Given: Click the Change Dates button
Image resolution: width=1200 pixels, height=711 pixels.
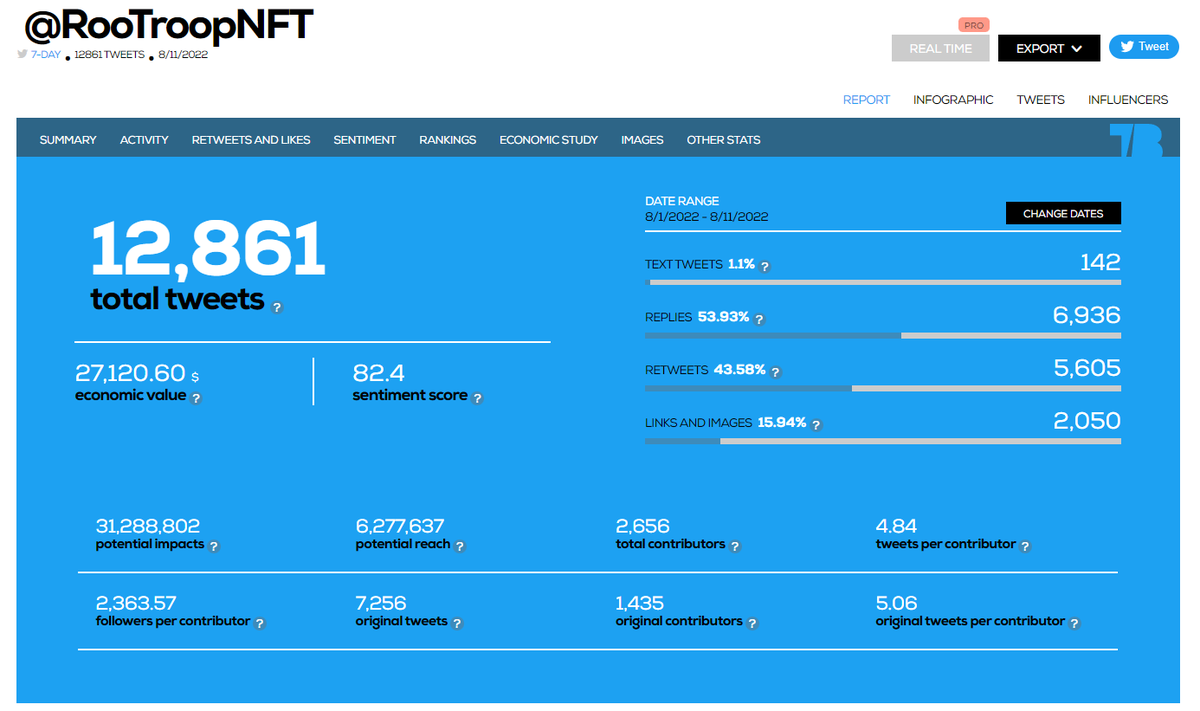Looking at the screenshot, I should (1063, 213).
